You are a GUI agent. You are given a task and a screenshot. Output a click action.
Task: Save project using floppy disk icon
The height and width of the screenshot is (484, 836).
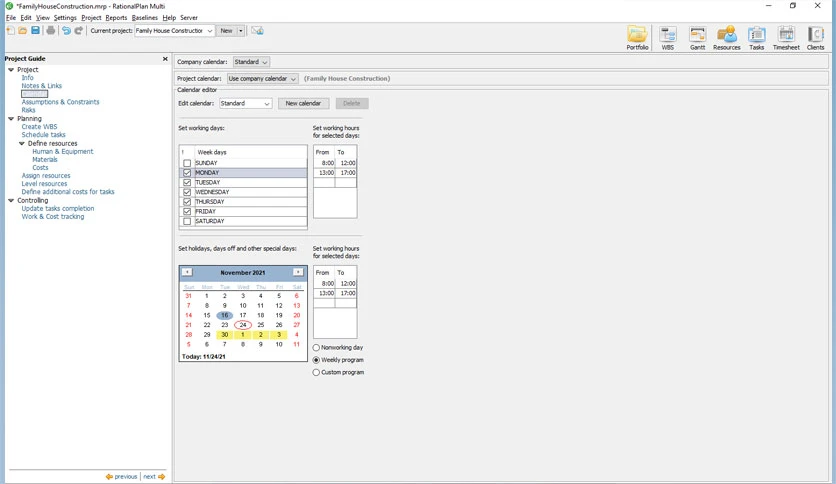35,30
